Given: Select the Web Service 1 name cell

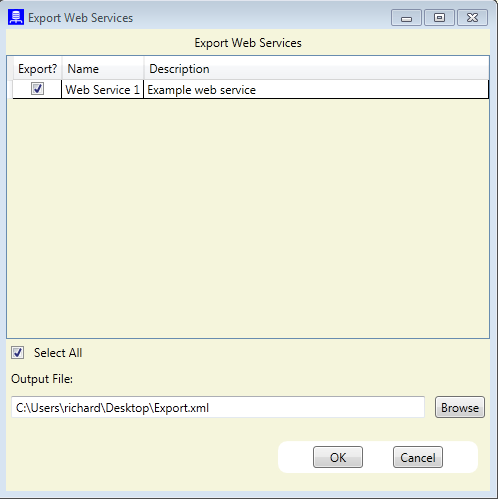Looking at the screenshot, I should 103,89.
